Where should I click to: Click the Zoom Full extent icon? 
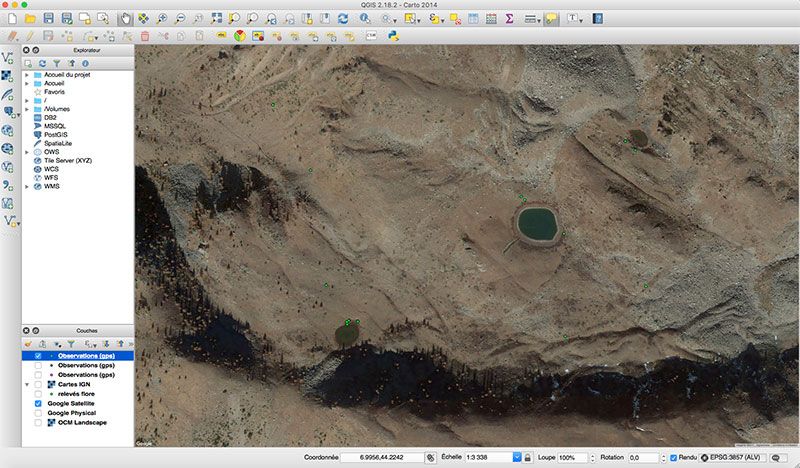[x=216, y=18]
